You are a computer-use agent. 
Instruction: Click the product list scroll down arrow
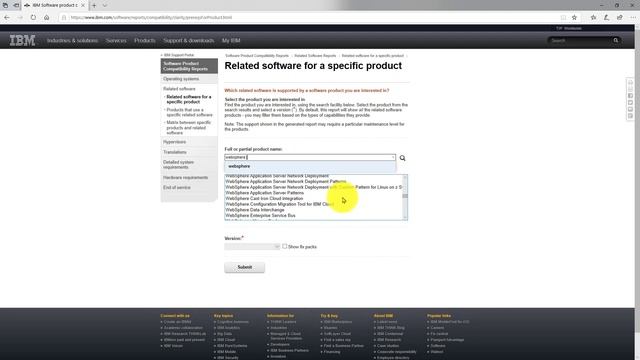[x=405, y=218]
